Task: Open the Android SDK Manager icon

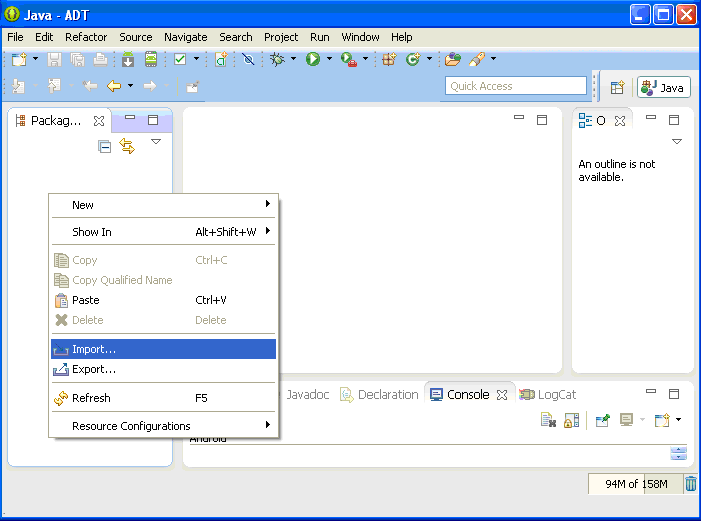Action: coord(128,59)
